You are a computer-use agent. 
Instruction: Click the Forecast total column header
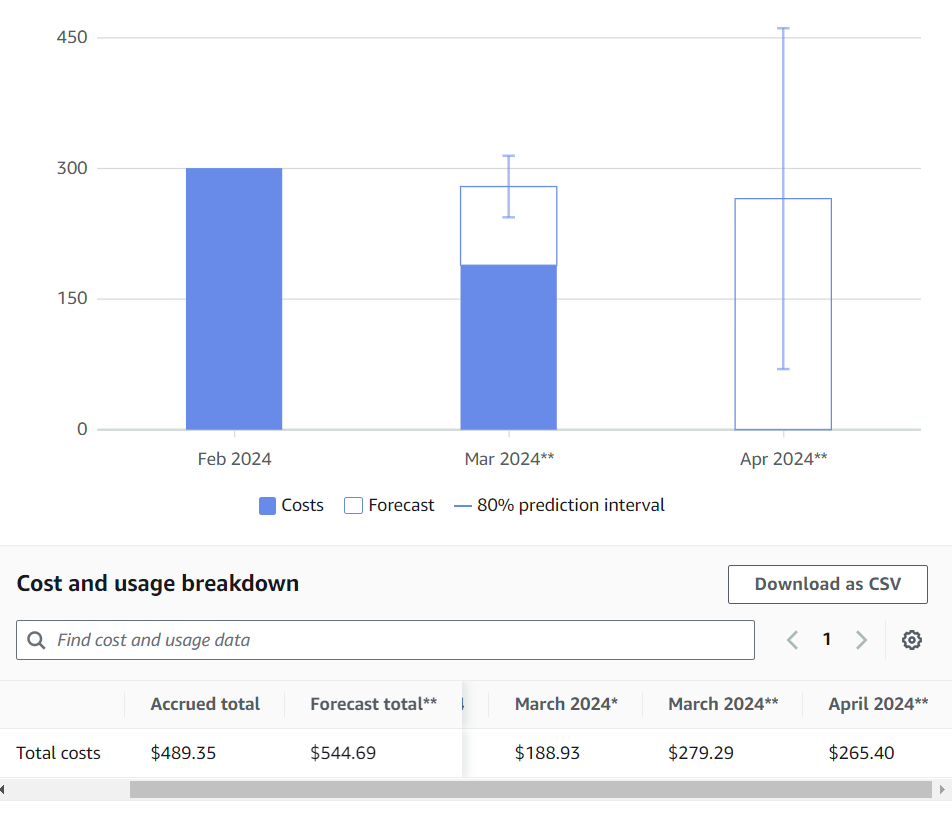click(x=373, y=704)
